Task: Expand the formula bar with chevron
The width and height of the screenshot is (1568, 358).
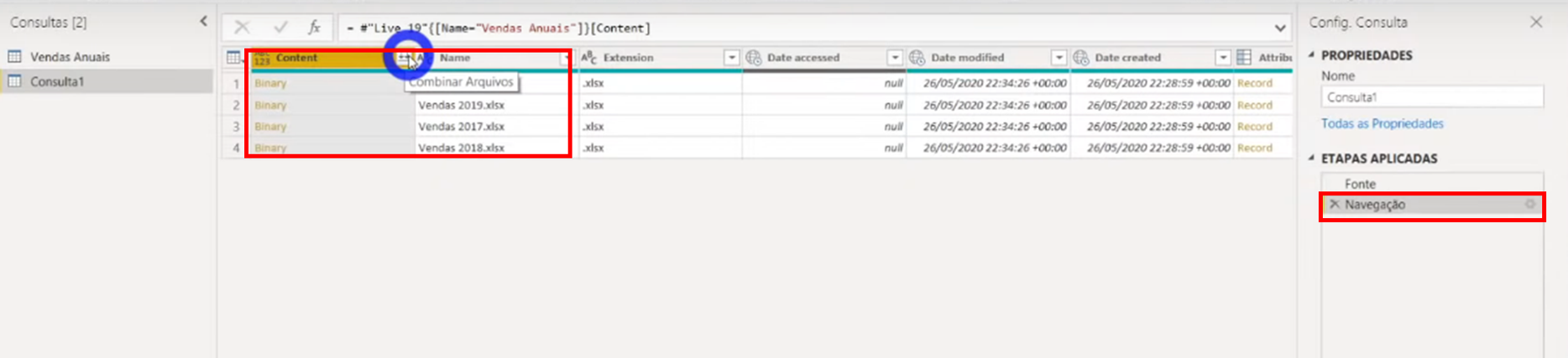Action: (1279, 29)
